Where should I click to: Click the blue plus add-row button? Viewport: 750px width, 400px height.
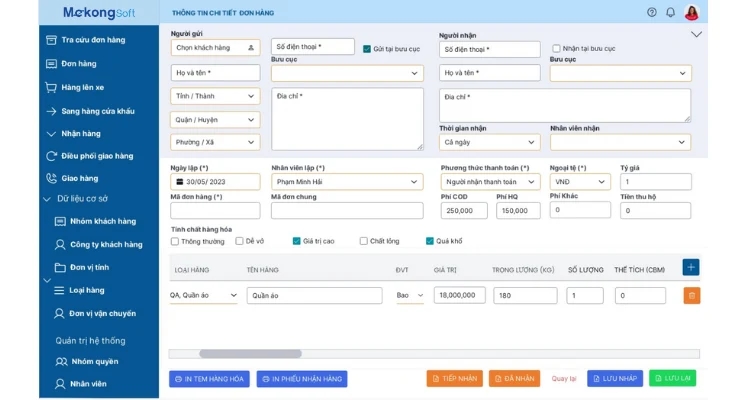(691, 267)
